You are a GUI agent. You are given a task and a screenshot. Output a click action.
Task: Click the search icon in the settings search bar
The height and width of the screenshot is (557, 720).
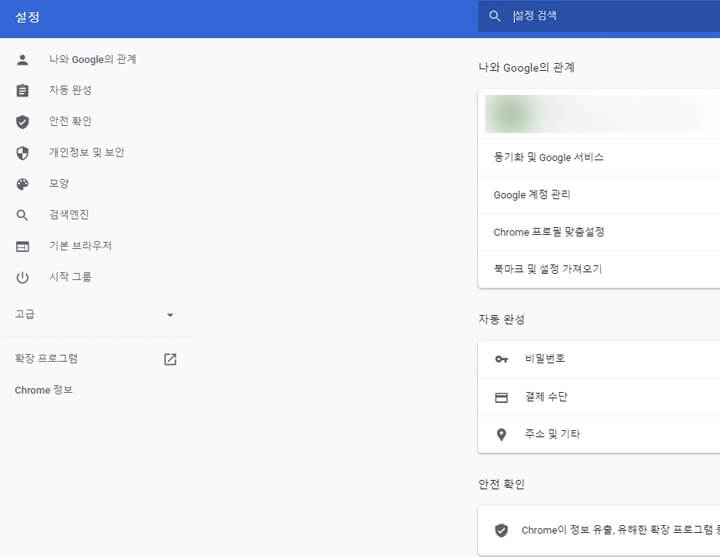tap(495, 16)
